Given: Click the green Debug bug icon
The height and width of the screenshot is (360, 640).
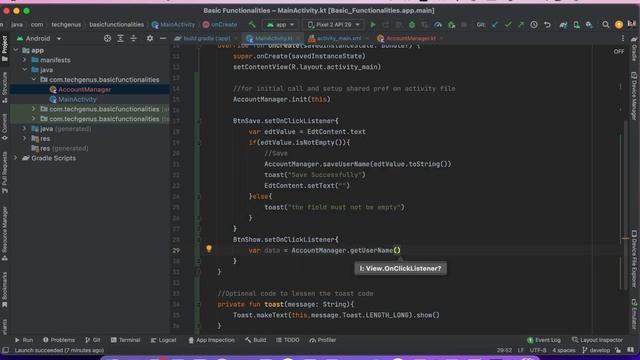Looking at the screenshot, I should pyautogui.click(x=412, y=25).
